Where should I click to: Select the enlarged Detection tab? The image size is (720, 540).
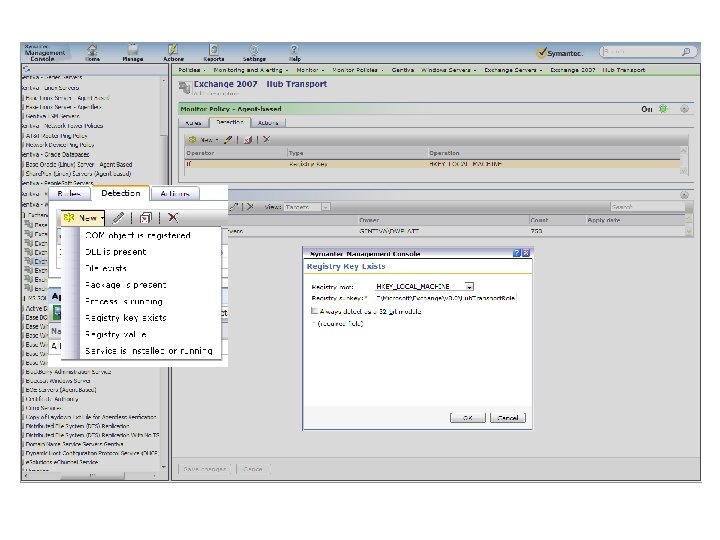121,193
